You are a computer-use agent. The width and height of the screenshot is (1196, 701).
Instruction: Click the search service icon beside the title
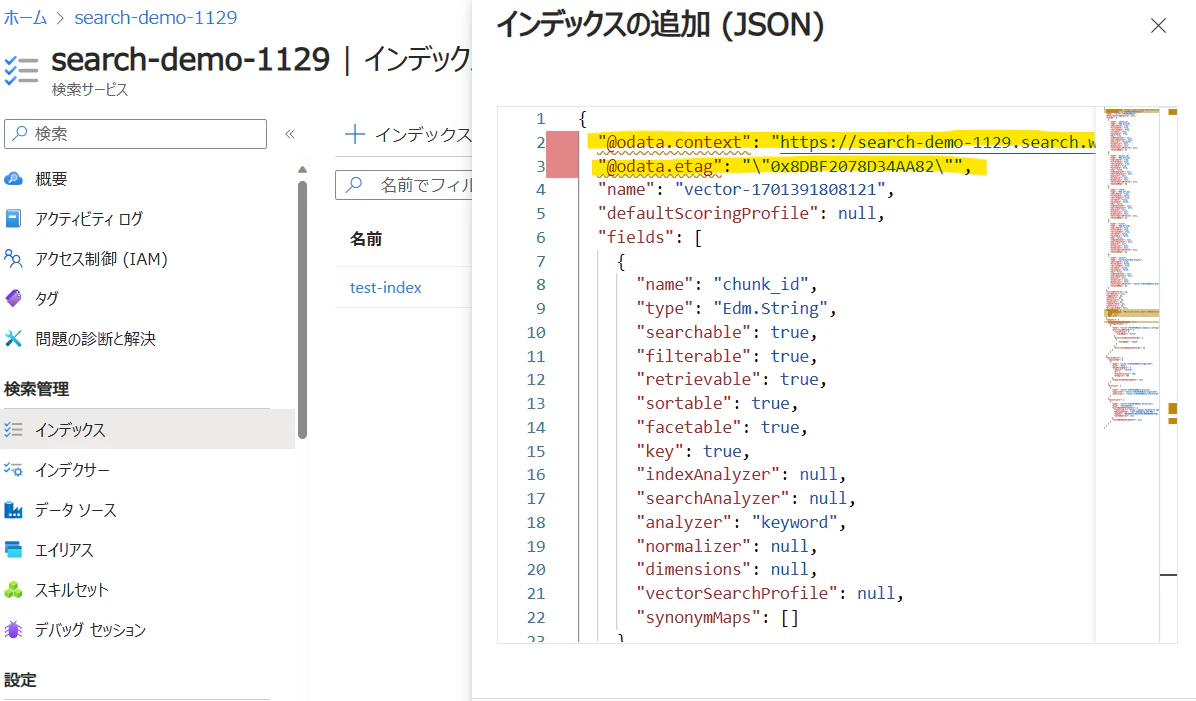21,69
